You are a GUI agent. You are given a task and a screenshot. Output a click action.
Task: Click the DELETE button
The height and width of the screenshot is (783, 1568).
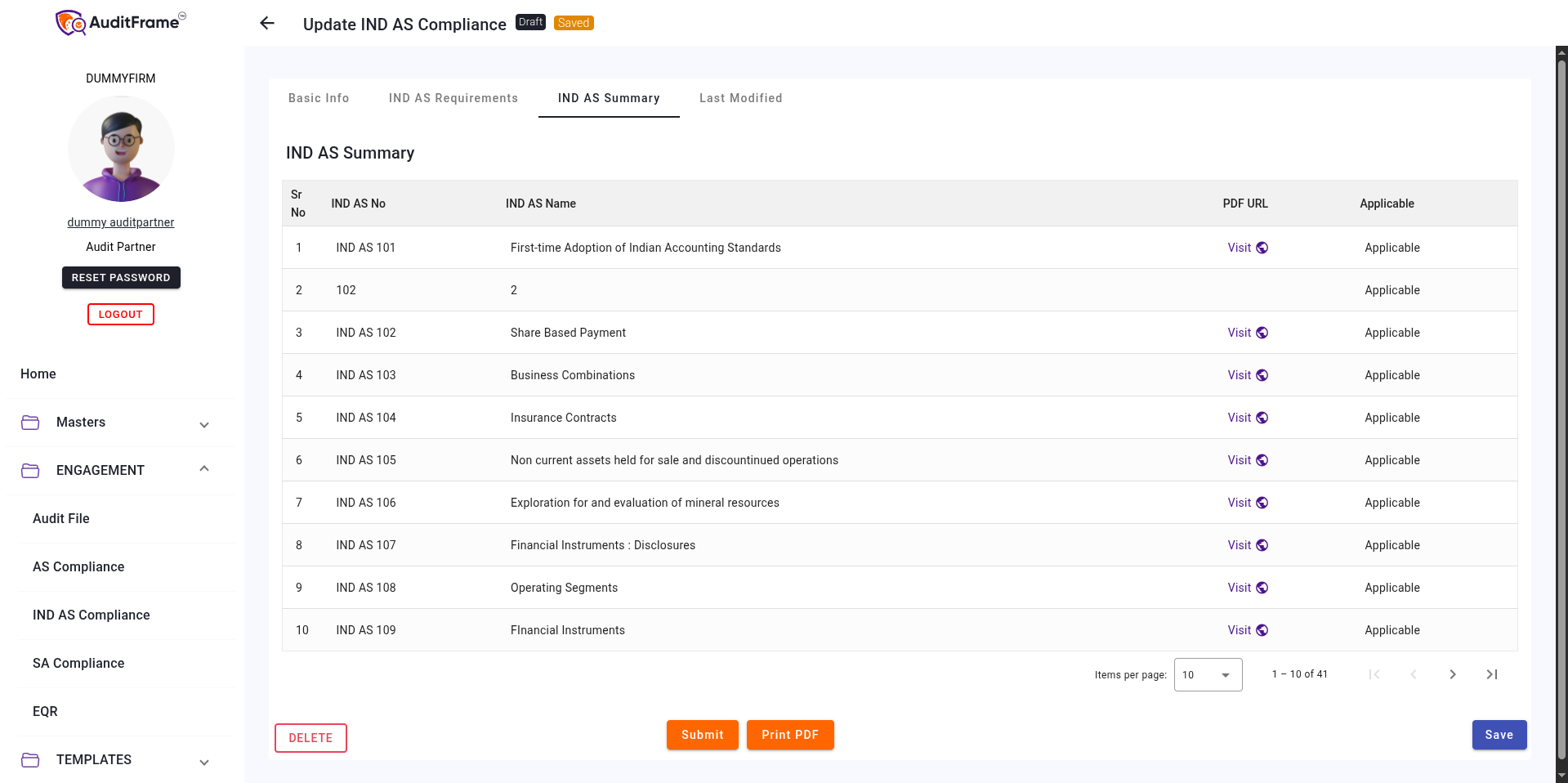(310, 738)
